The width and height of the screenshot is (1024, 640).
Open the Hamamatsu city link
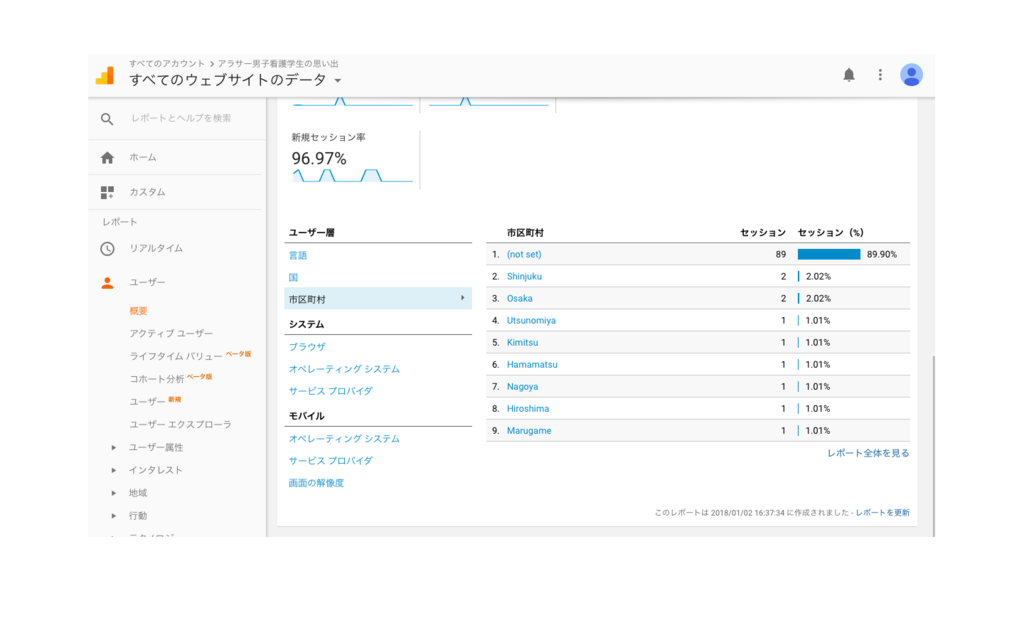532,364
